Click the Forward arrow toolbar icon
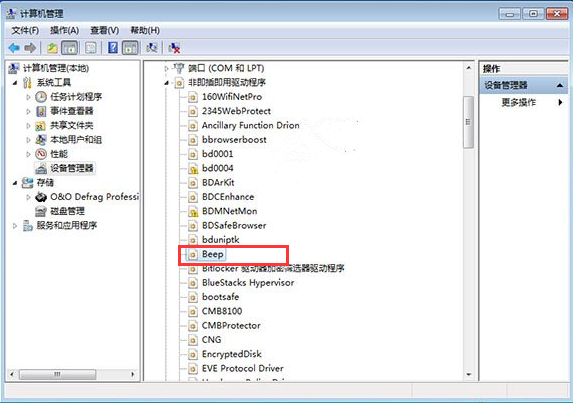This screenshot has height=403, width=573. pos(30,48)
